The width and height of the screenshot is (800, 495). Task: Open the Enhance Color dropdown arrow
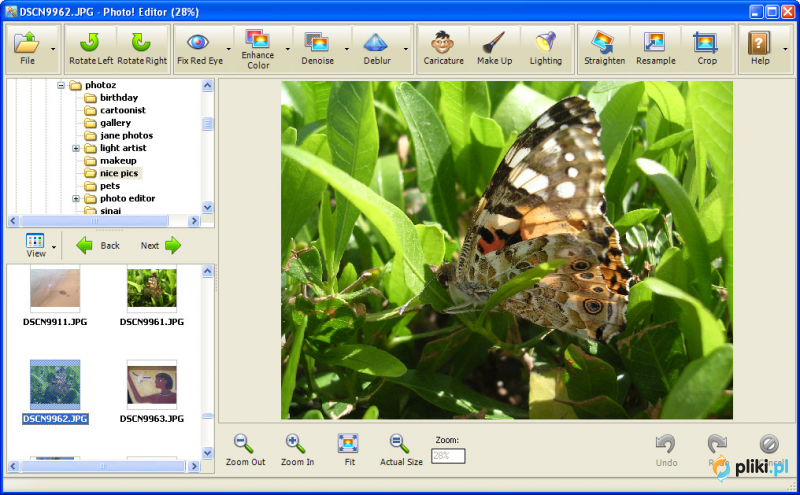[288, 49]
